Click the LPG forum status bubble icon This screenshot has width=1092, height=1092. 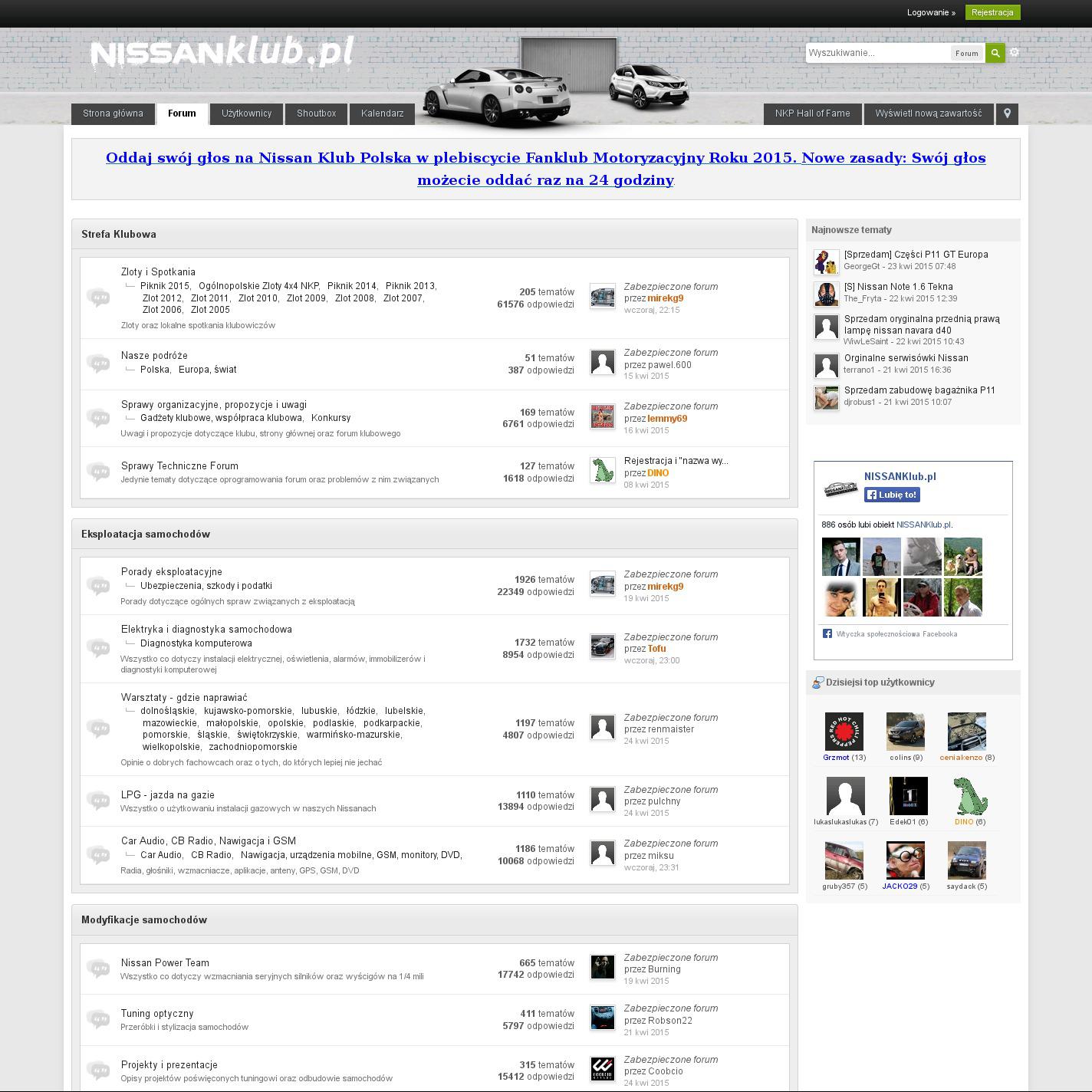pos(98,801)
